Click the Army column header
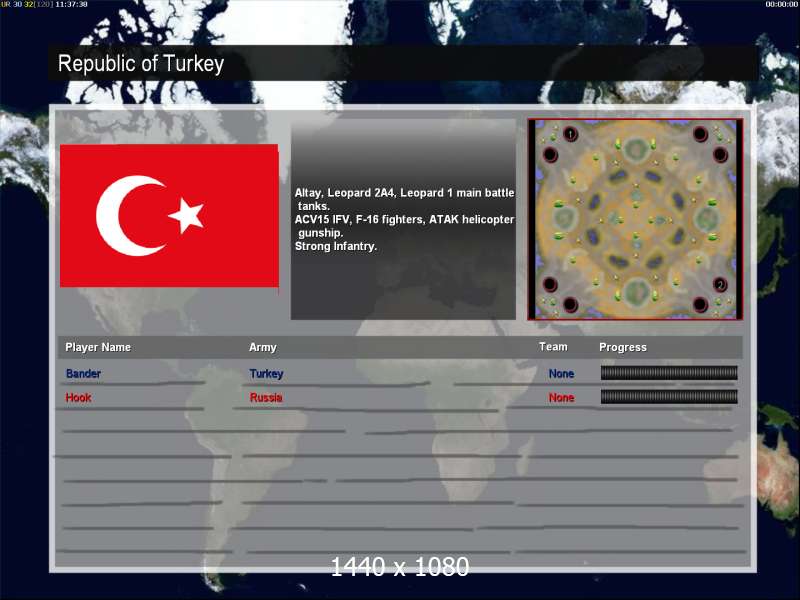800x600 pixels. pyautogui.click(x=263, y=347)
